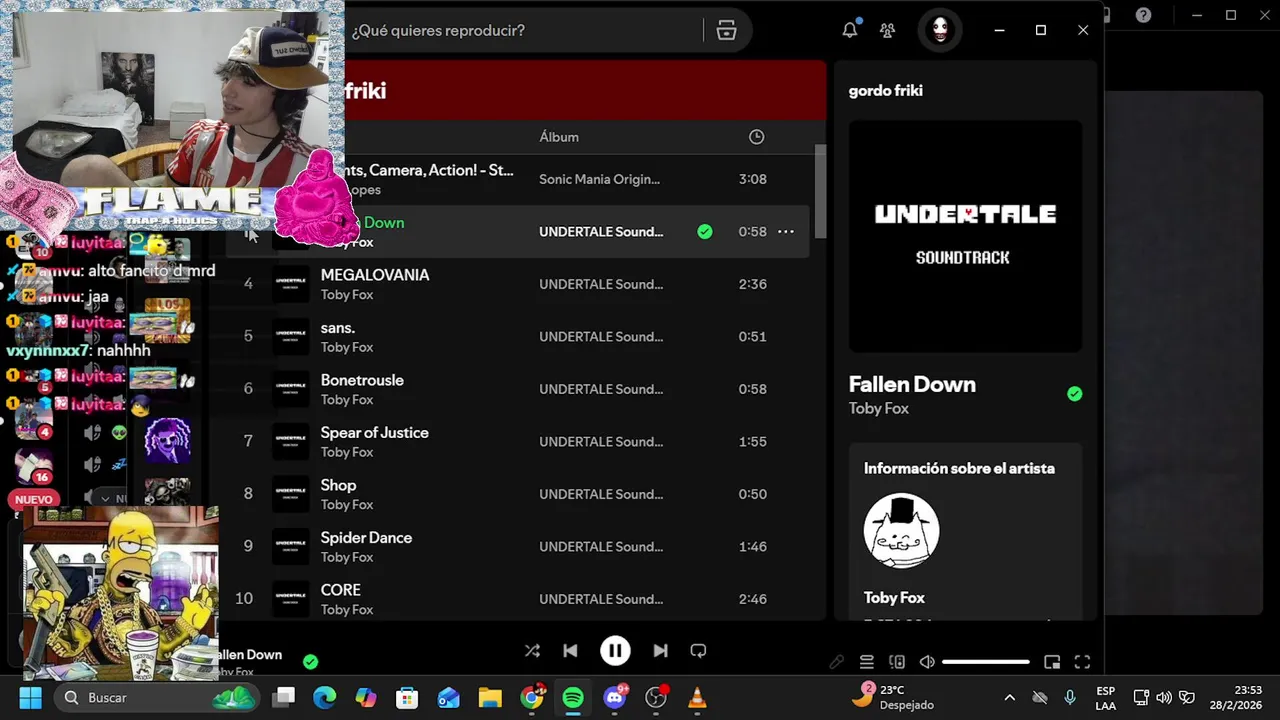The width and height of the screenshot is (1280, 720).
Task: Play Spear of Justice track
Action: pos(374,433)
